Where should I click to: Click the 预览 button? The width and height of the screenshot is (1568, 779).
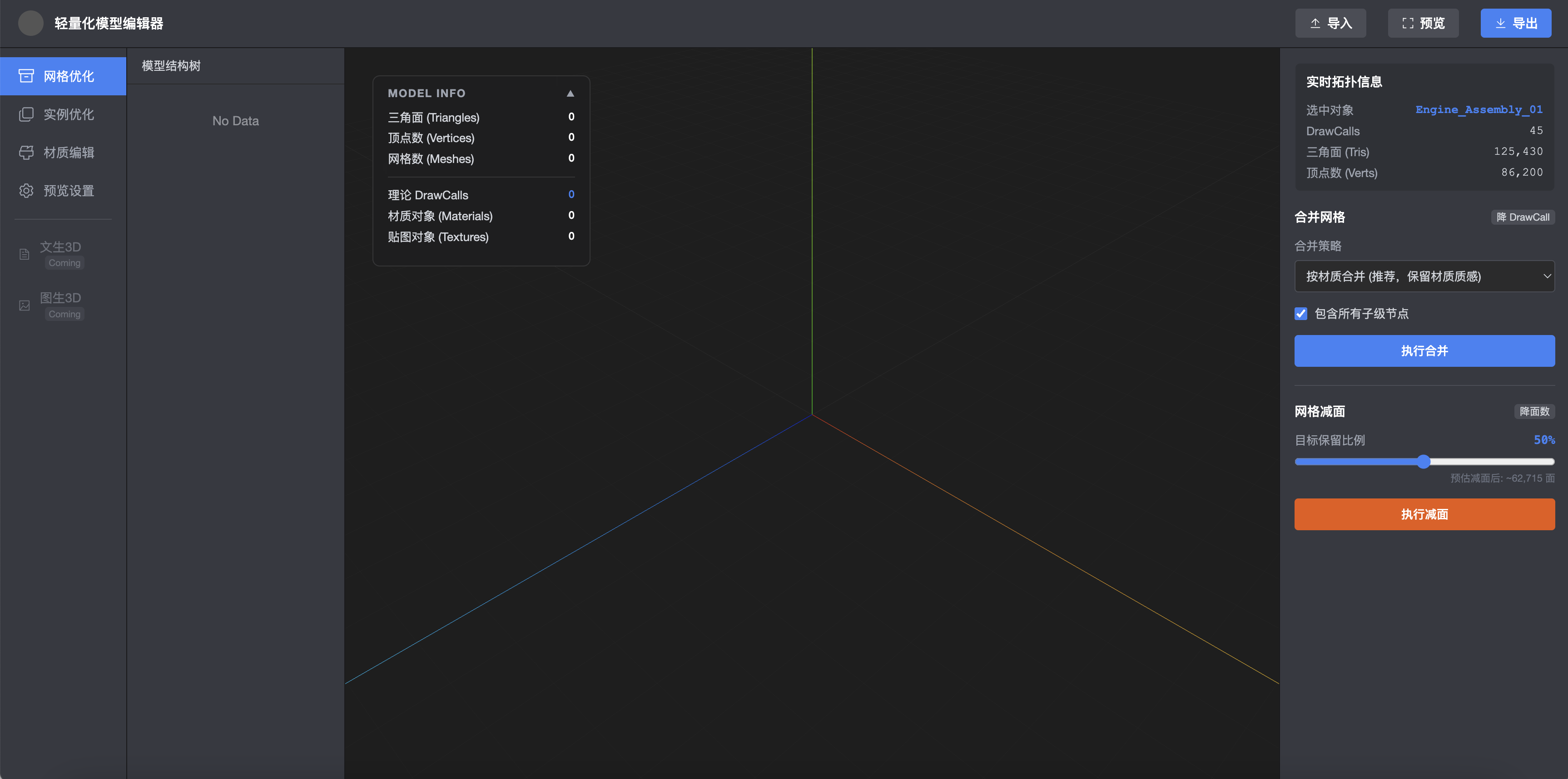click(1423, 23)
